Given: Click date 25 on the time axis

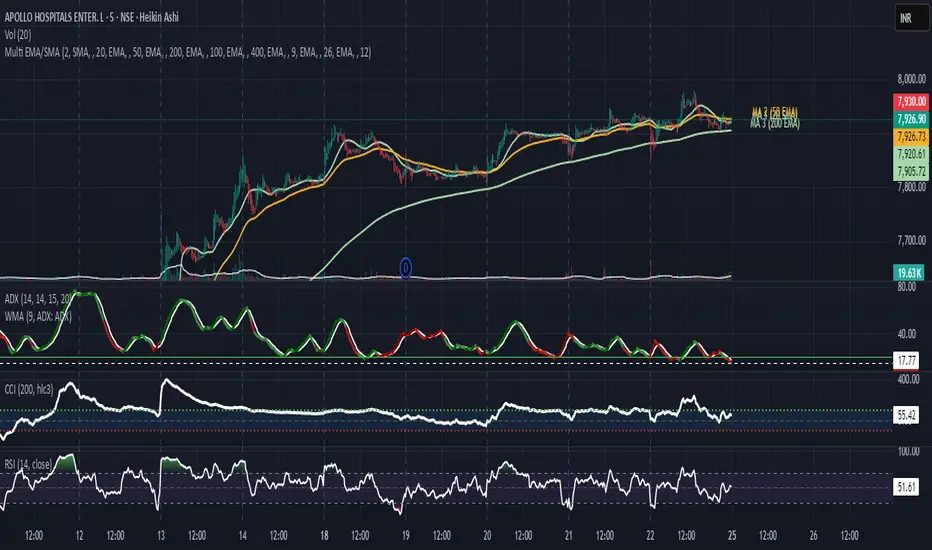Looking at the screenshot, I should point(735,536).
